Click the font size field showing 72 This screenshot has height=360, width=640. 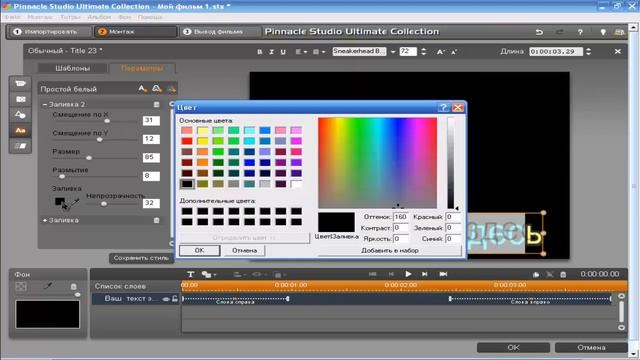(x=408, y=51)
